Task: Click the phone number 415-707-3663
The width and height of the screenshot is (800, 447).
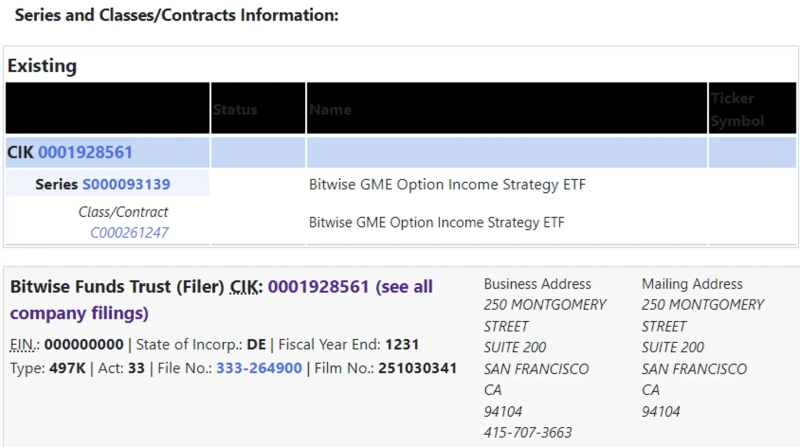Action: (528, 432)
